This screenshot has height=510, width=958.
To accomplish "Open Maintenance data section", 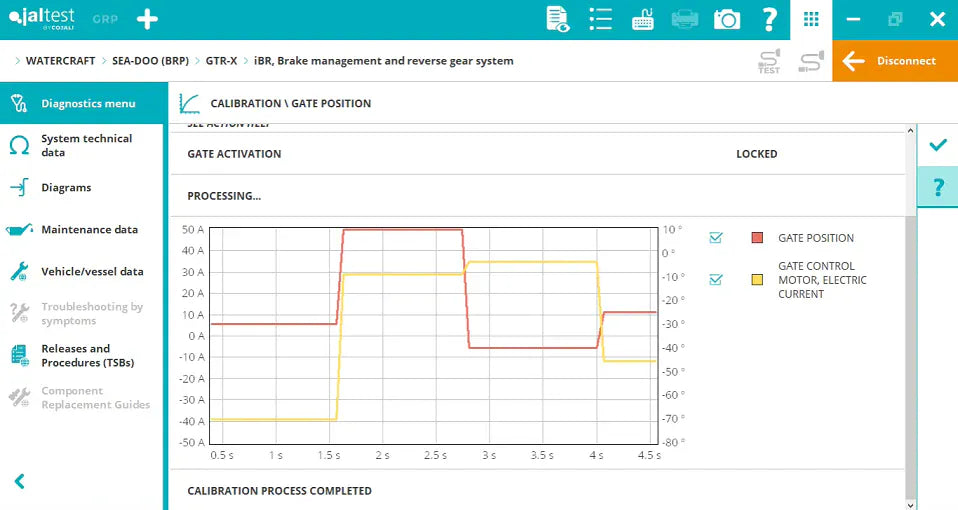I will 83,230.
